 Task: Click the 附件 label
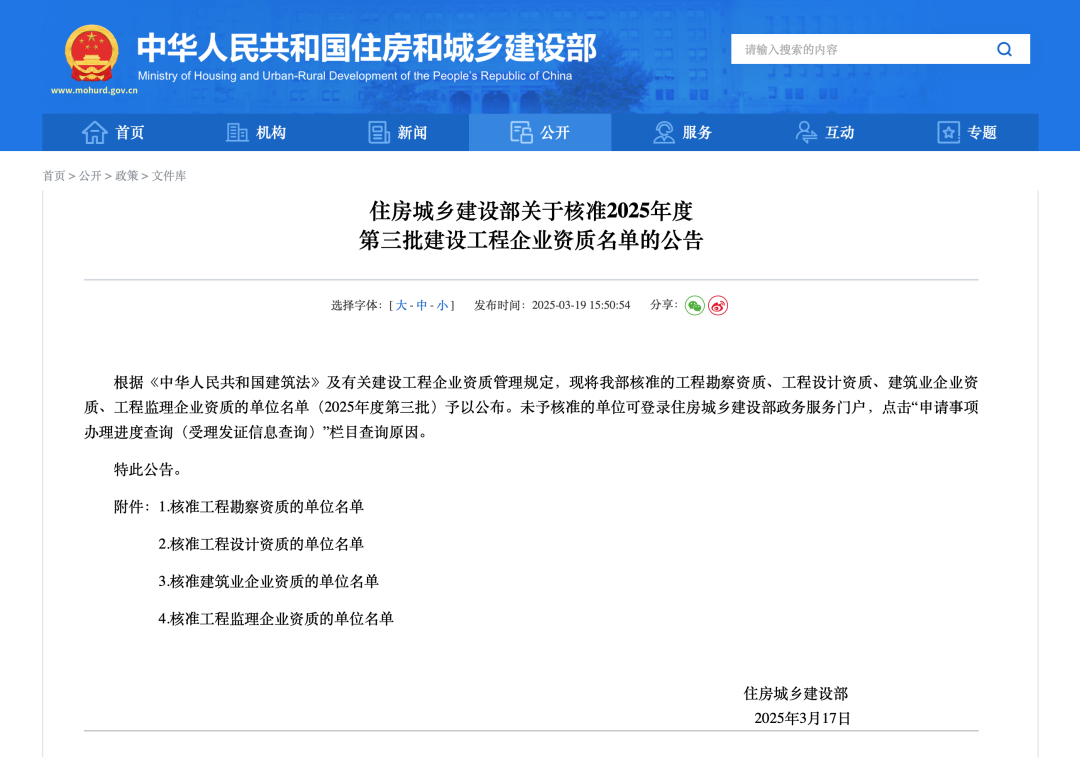pos(132,507)
